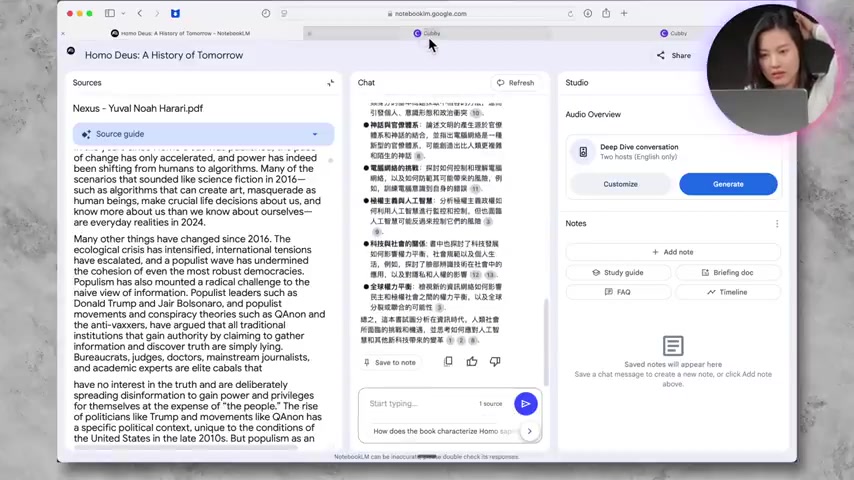Screen dimensions: 854x480
Task: Select suggested question about Homo sapiens
Action: point(442,431)
